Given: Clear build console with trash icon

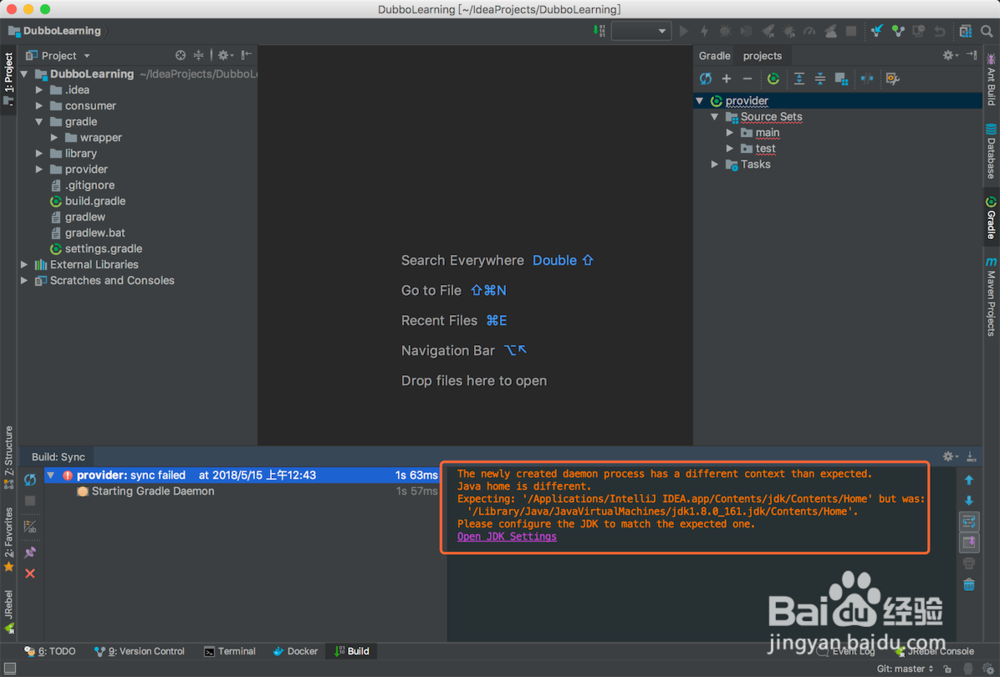Looking at the screenshot, I should point(969,585).
